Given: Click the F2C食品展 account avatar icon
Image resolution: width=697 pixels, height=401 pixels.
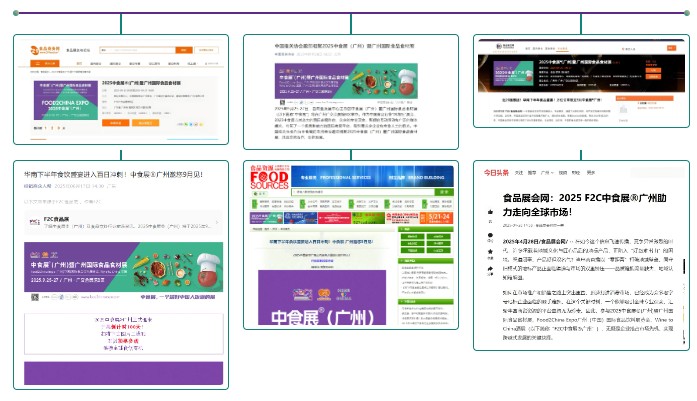Looking at the screenshot, I should point(35,221).
